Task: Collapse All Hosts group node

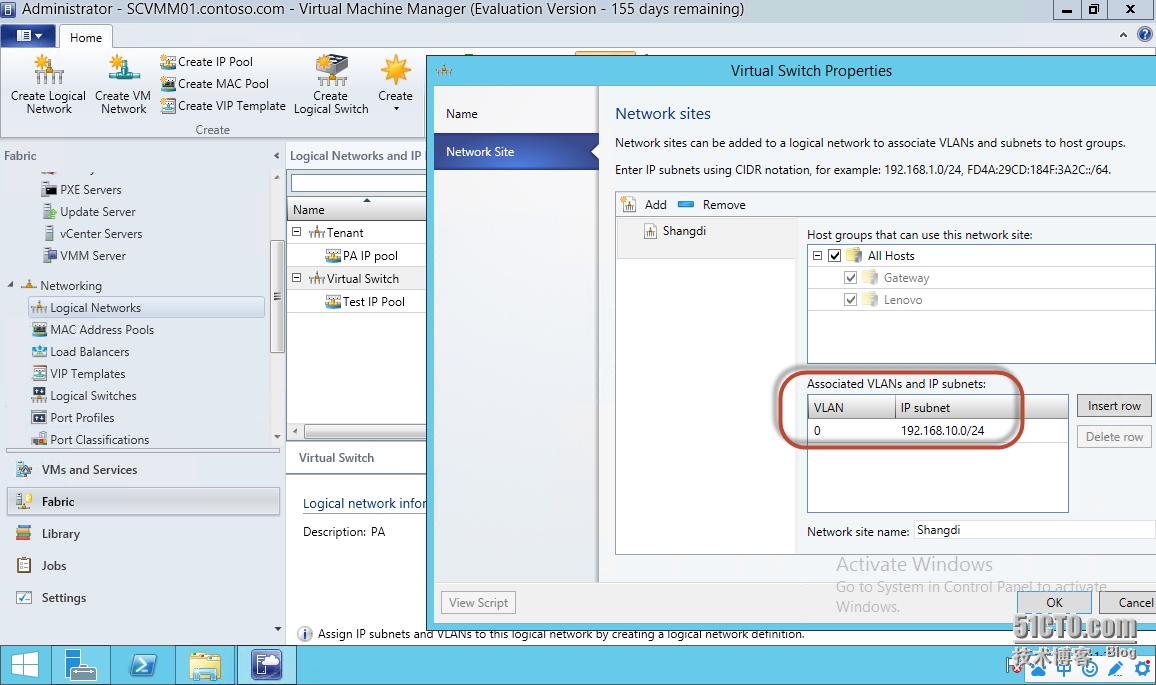Action: 817,255
